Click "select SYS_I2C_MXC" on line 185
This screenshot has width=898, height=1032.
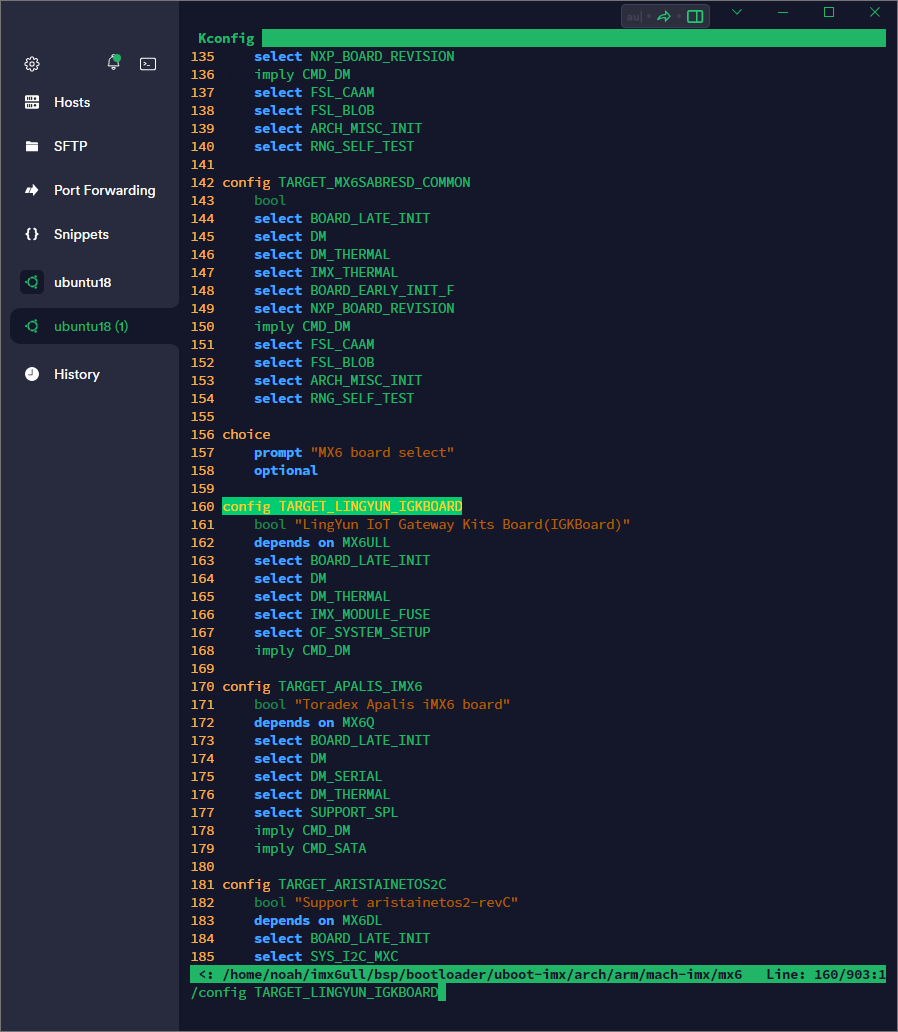coord(326,956)
